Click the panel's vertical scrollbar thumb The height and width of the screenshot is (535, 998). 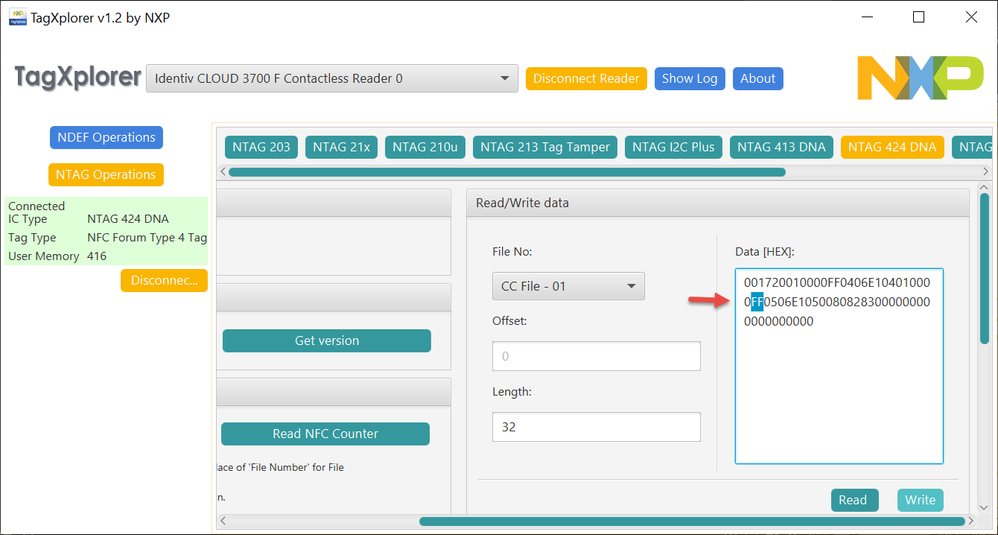(x=985, y=269)
